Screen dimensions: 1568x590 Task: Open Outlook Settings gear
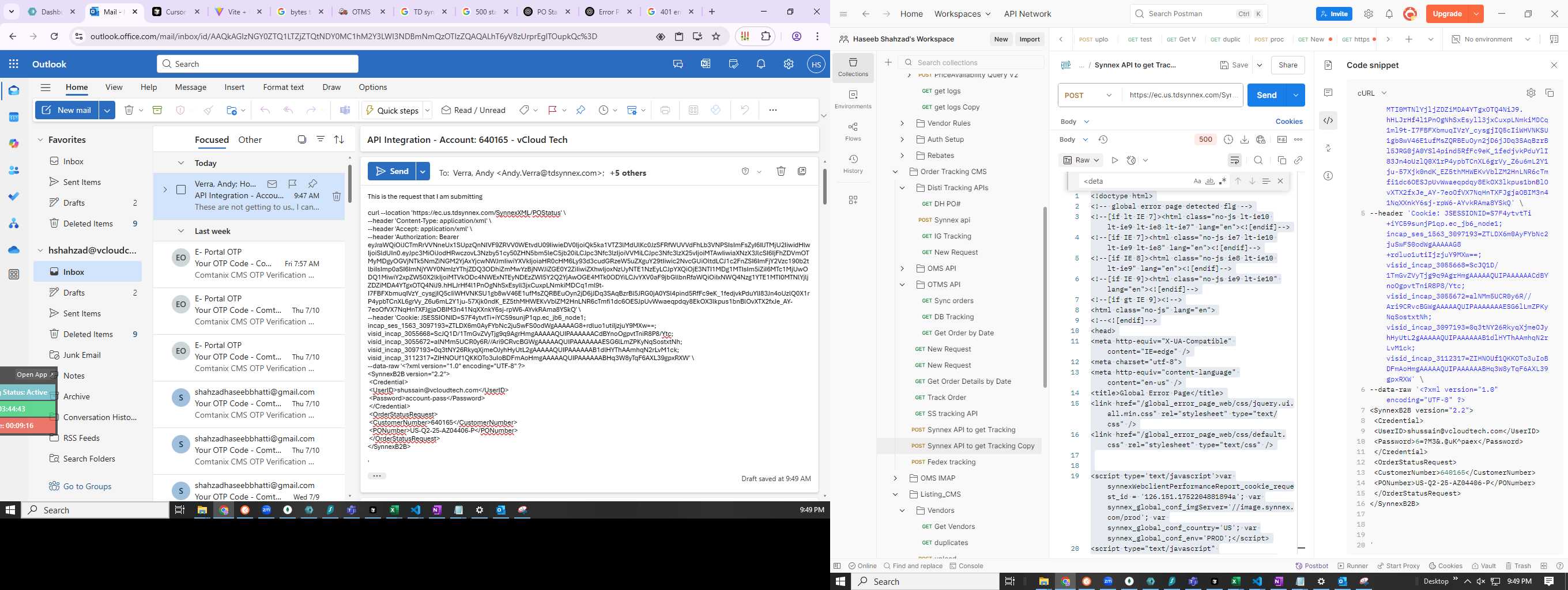tap(788, 64)
